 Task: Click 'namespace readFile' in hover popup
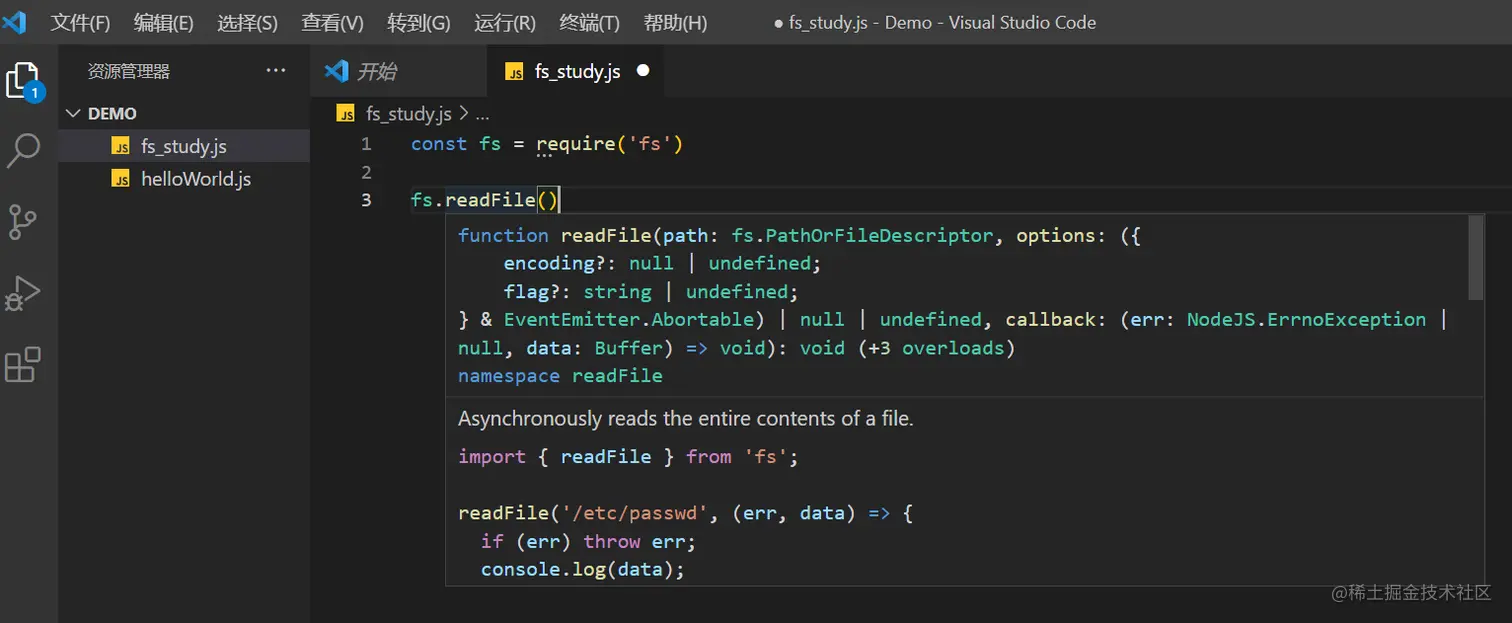560,376
